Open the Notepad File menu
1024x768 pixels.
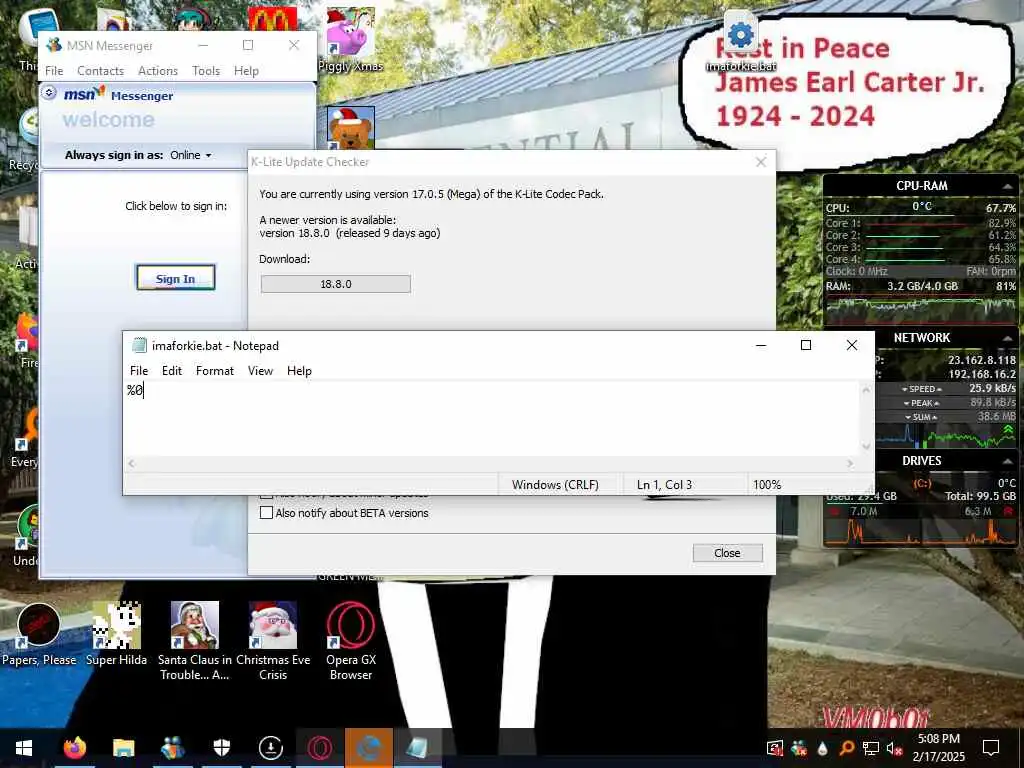tap(139, 370)
